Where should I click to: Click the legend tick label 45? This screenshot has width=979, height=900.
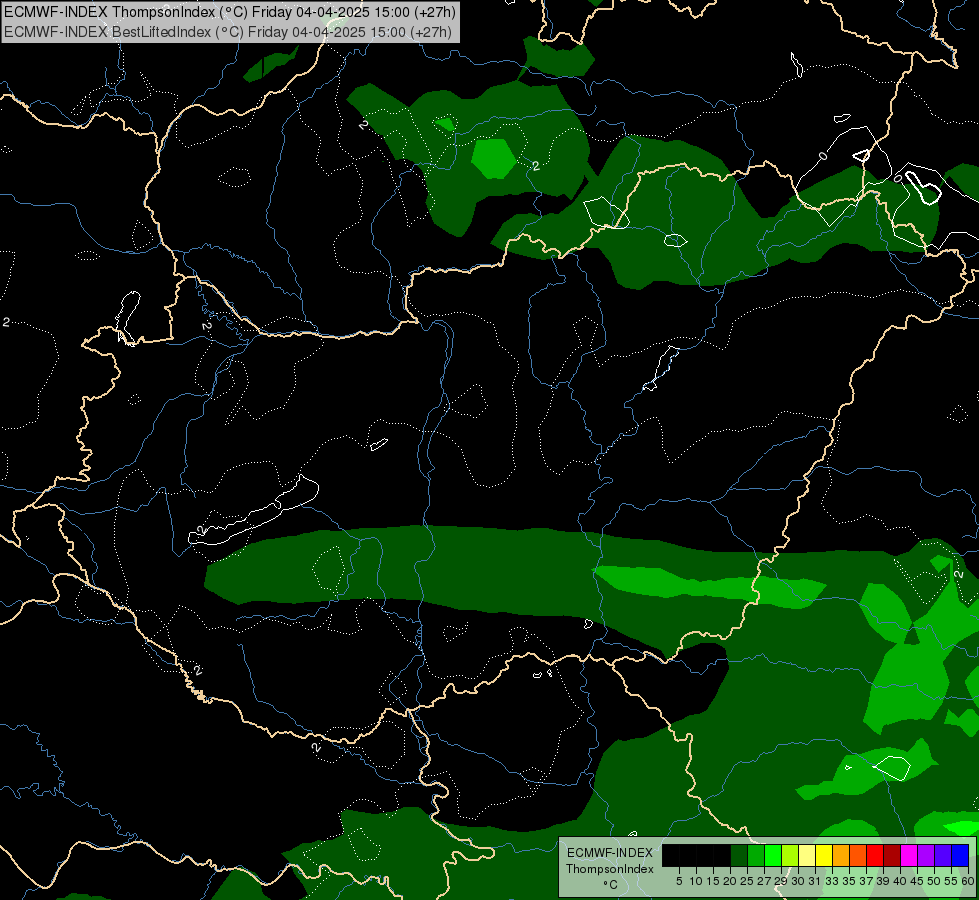(917, 881)
